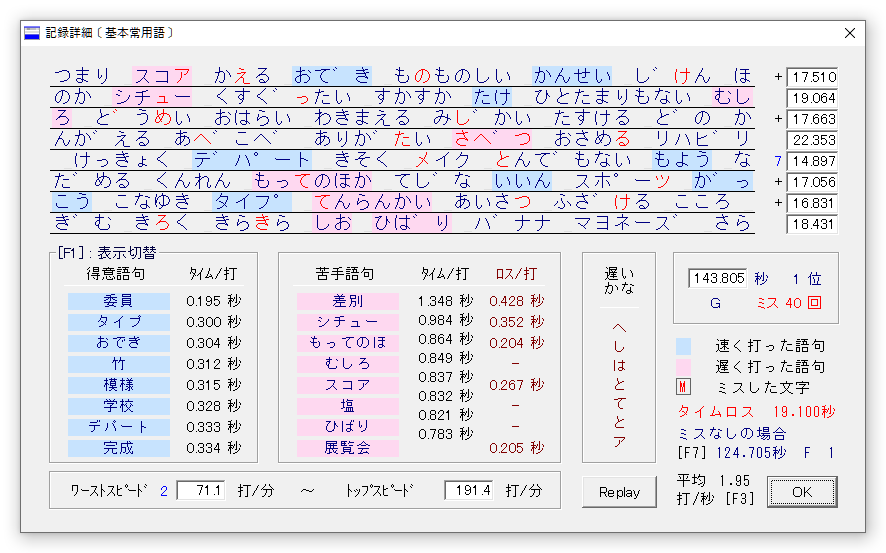The width and height of the screenshot is (886, 553).
Task: Select 差別 in the 苦手語句 list
Action: [x=348, y=301]
